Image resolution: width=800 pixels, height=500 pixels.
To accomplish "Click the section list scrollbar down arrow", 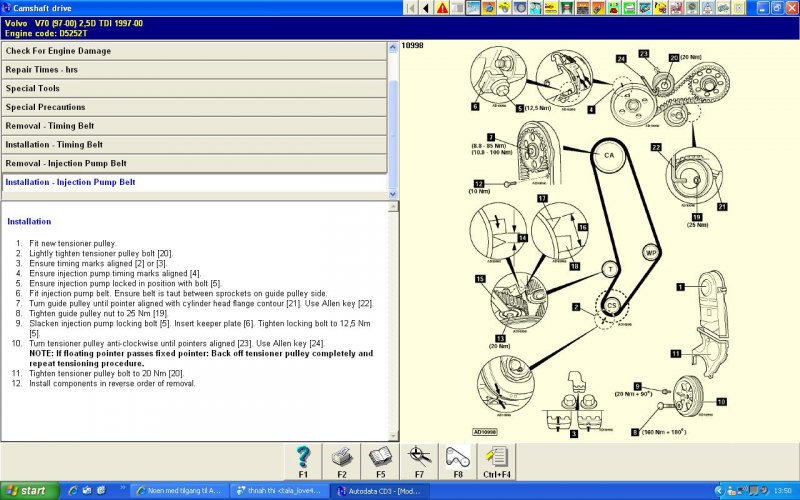I will (x=393, y=194).
